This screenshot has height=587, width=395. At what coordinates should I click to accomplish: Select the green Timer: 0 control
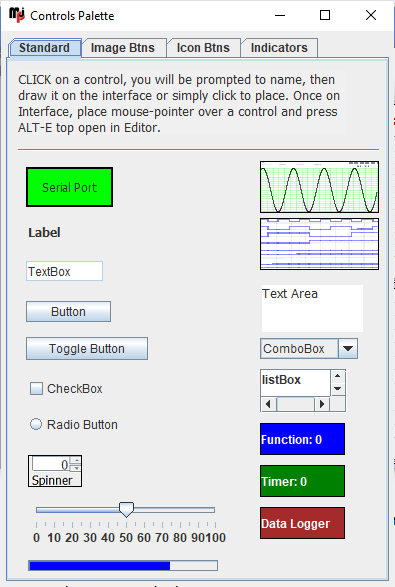(x=302, y=481)
